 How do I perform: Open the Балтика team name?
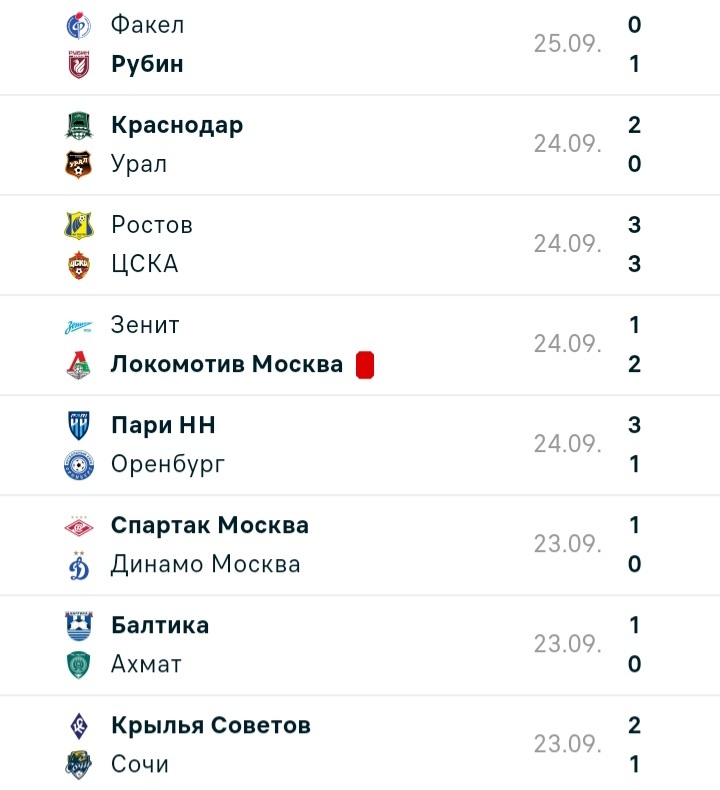coord(160,625)
